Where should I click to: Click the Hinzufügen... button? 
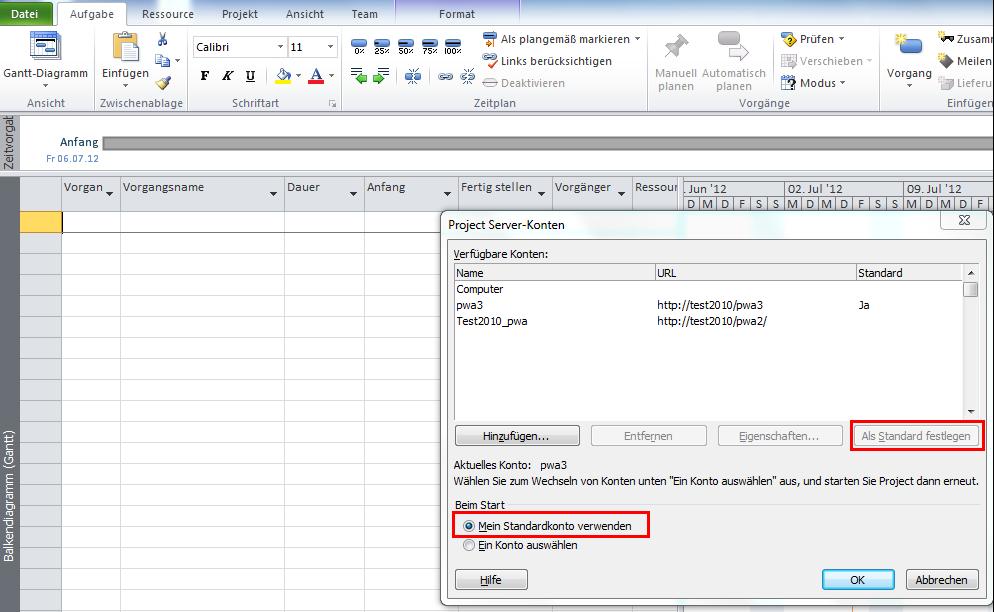[517, 436]
